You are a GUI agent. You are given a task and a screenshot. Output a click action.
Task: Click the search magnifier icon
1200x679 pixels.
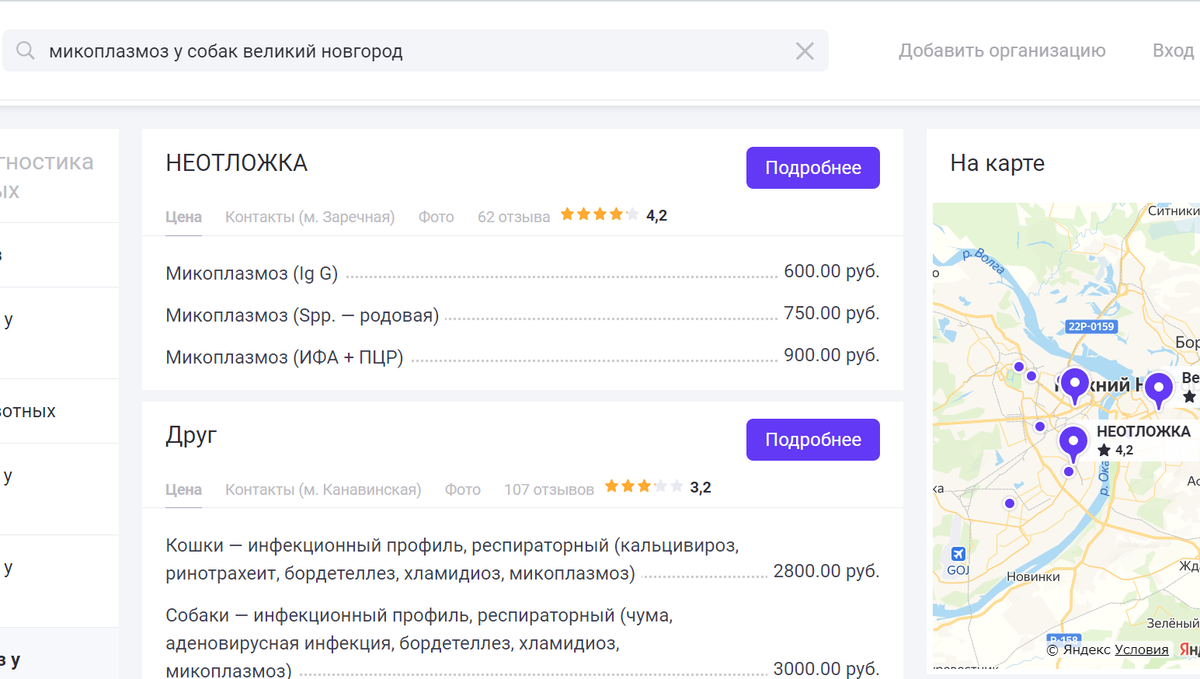25,50
